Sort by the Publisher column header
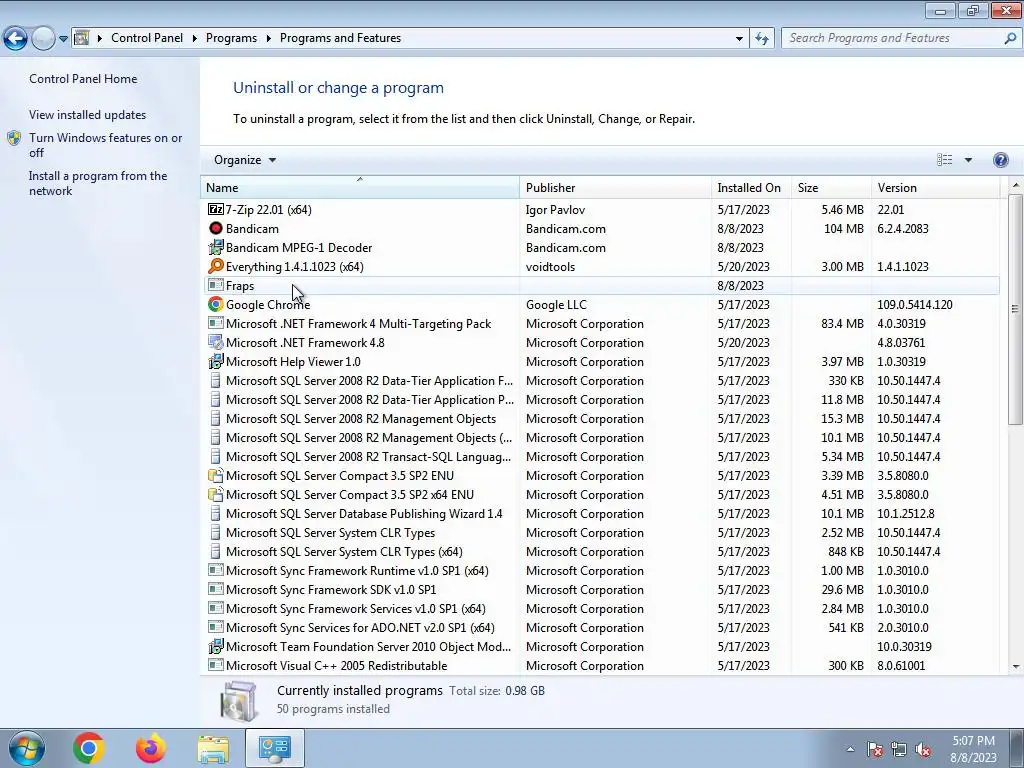1024x768 pixels. point(615,187)
